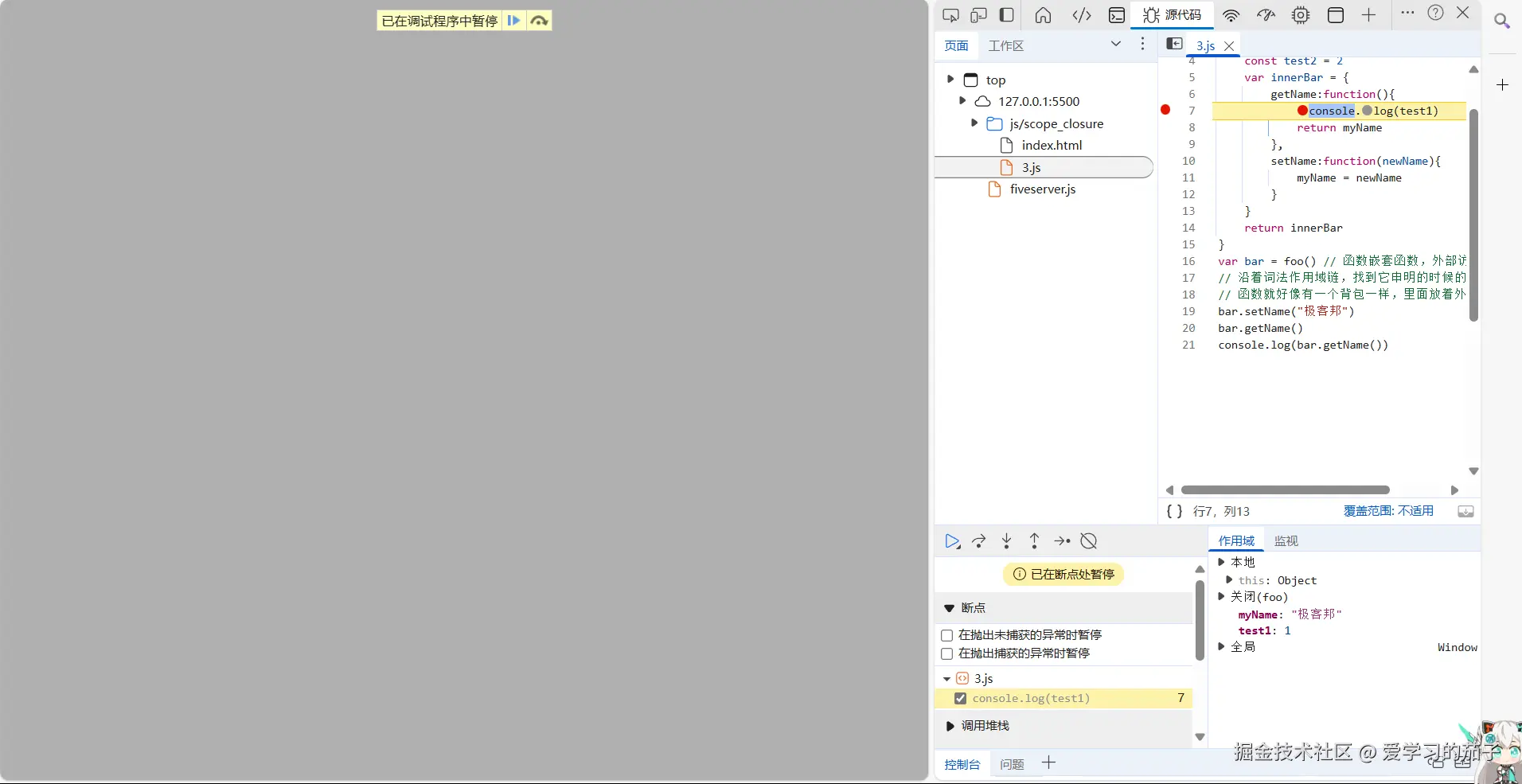Viewport: 1522px width, 784px height.
Task: Open navigator three-dot more options
Action: coord(1142,44)
